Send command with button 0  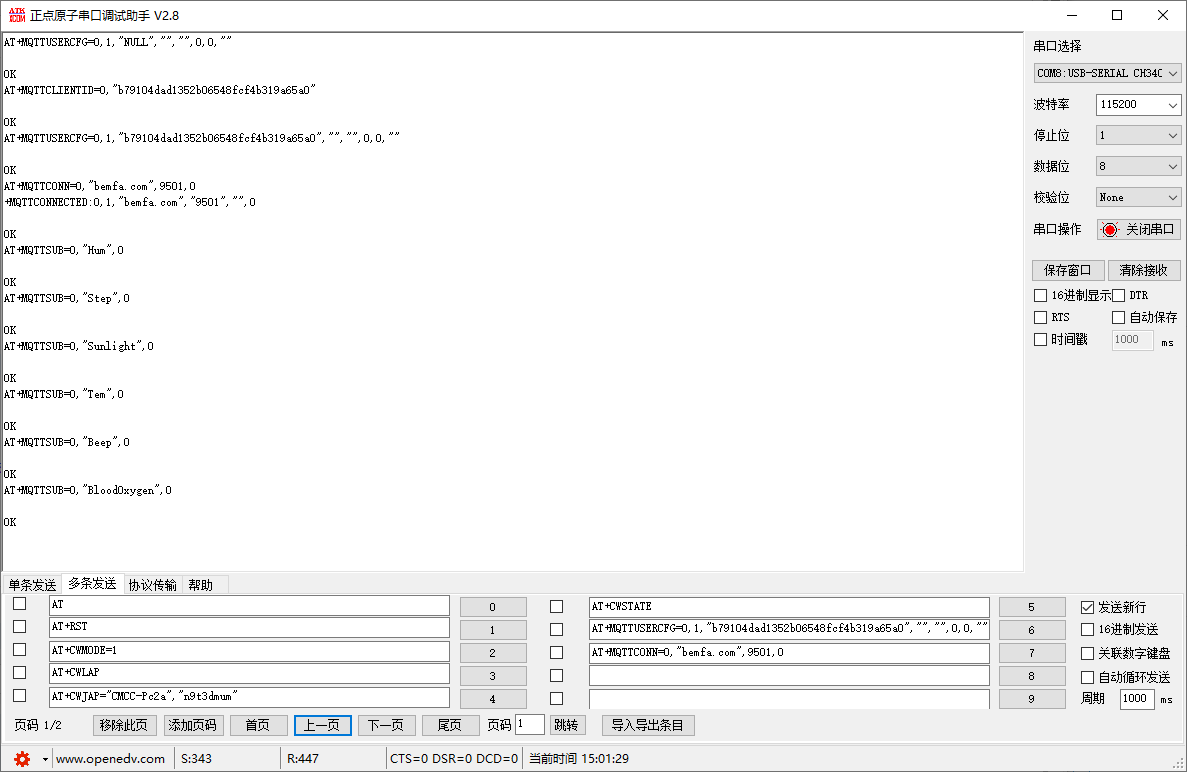pos(493,607)
